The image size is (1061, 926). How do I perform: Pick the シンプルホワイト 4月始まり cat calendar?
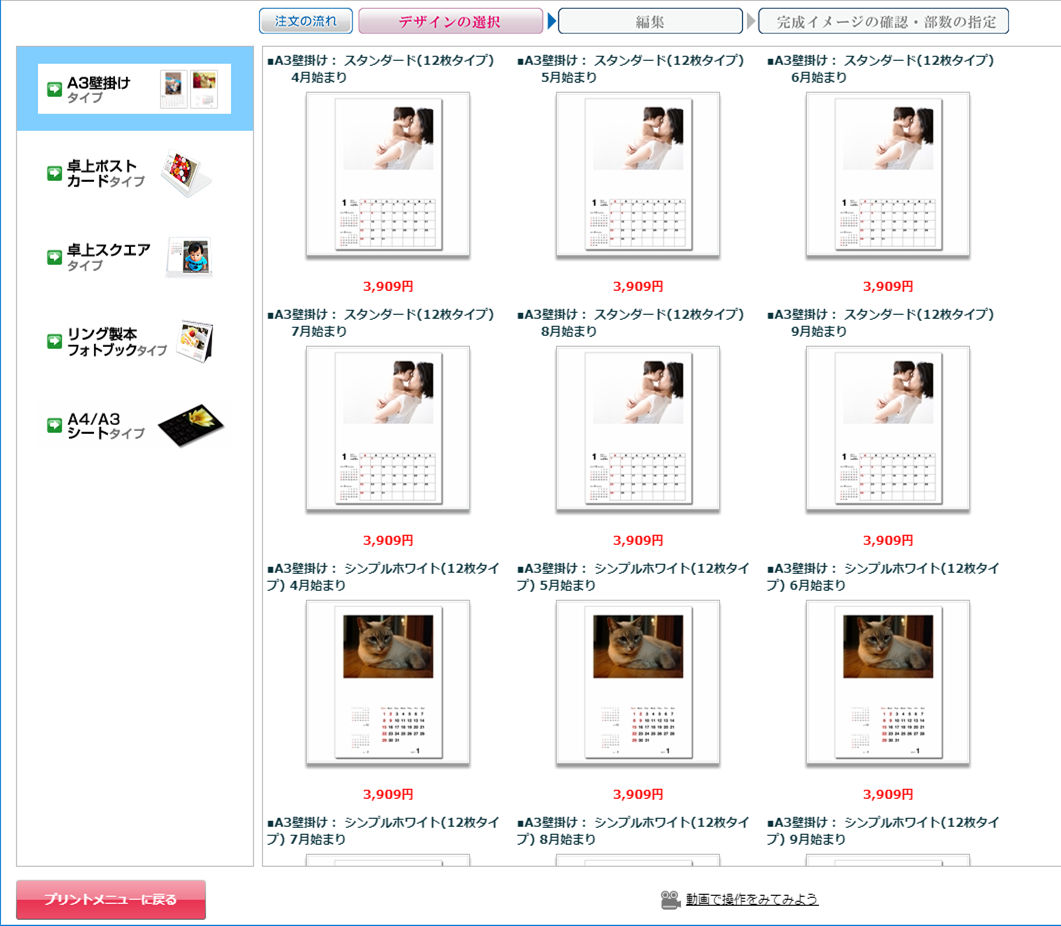tap(388, 683)
